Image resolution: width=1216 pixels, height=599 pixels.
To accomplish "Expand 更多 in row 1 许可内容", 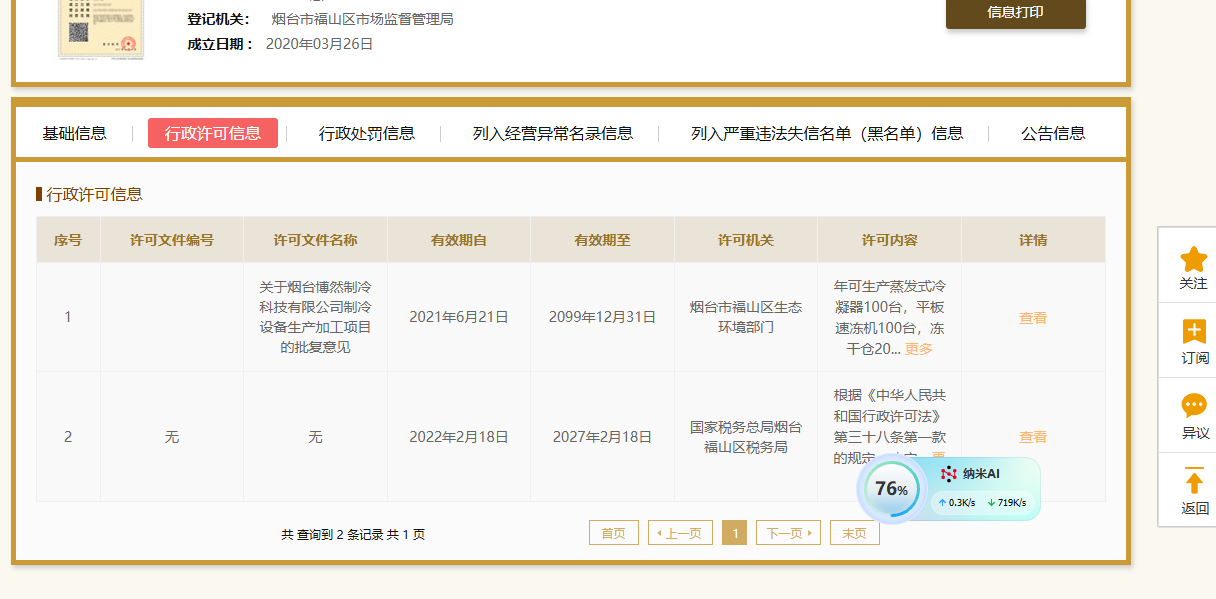I will pyautogui.click(x=919, y=349).
